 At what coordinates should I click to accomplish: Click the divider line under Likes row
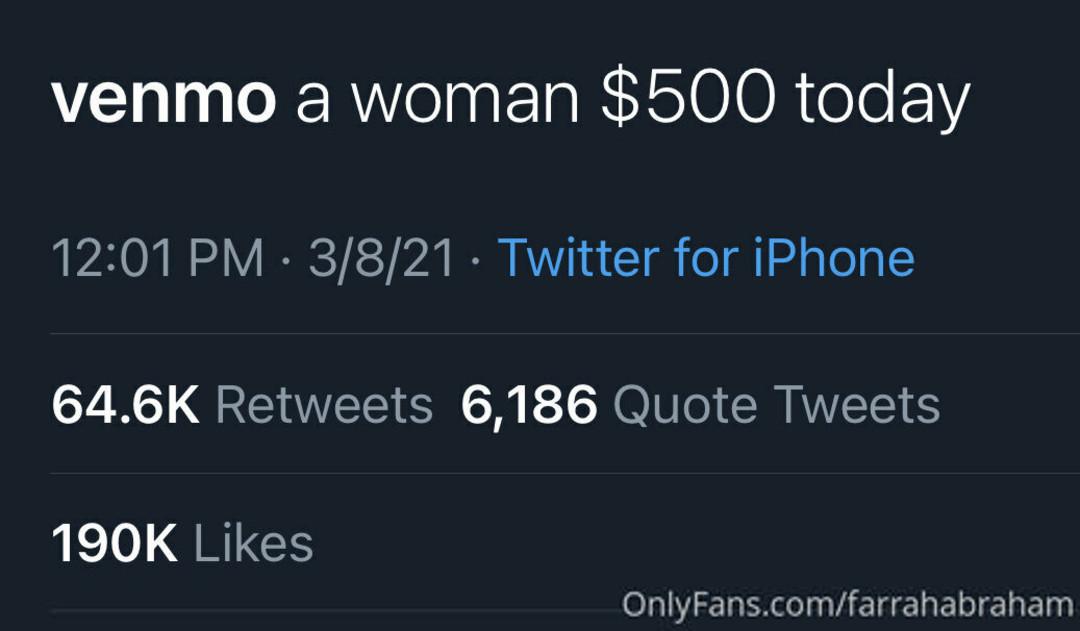[336, 610]
